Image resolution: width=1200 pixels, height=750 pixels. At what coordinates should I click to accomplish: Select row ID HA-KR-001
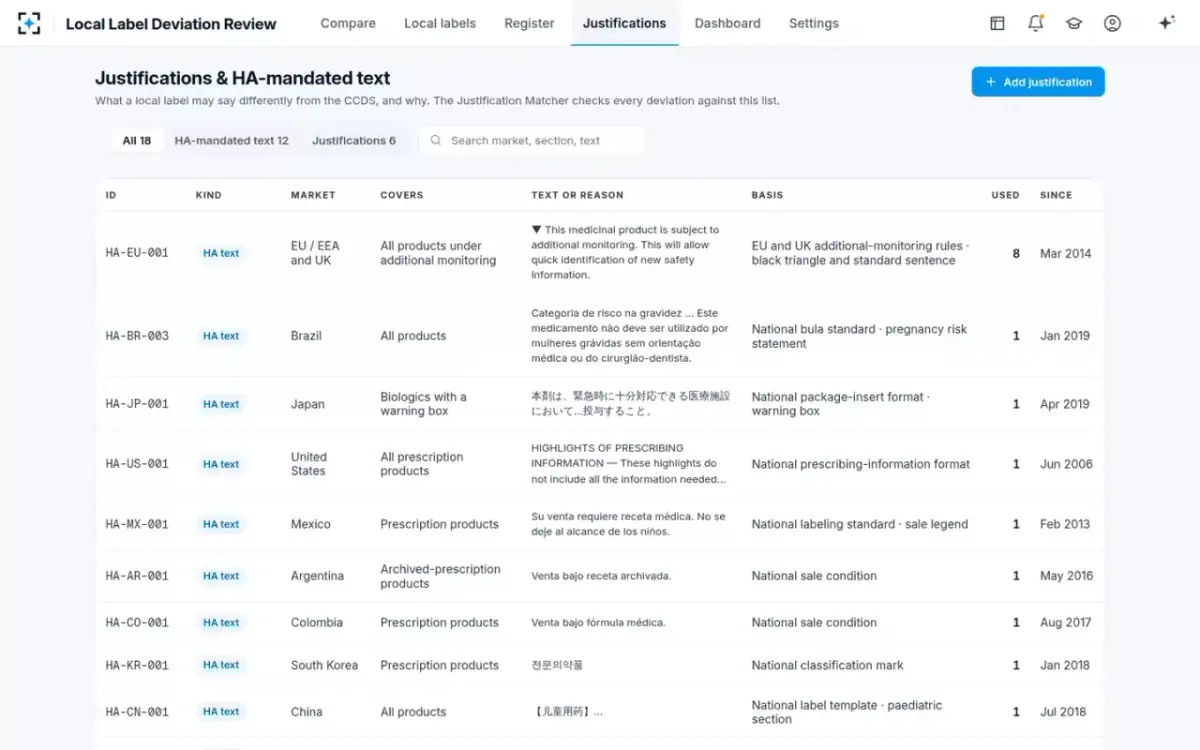tap(137, 665)
